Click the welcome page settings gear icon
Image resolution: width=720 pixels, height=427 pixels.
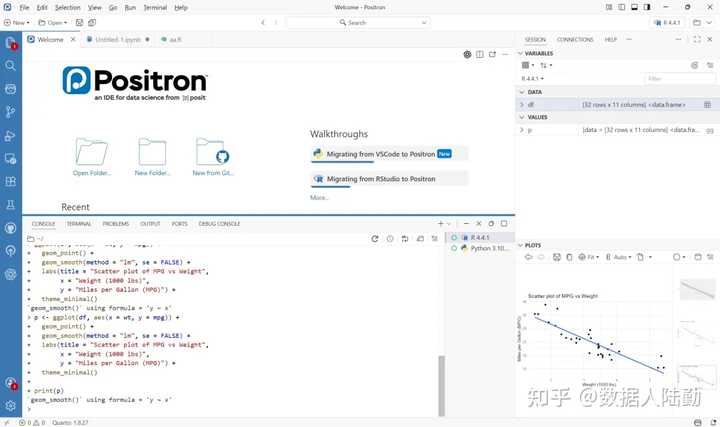467,54
